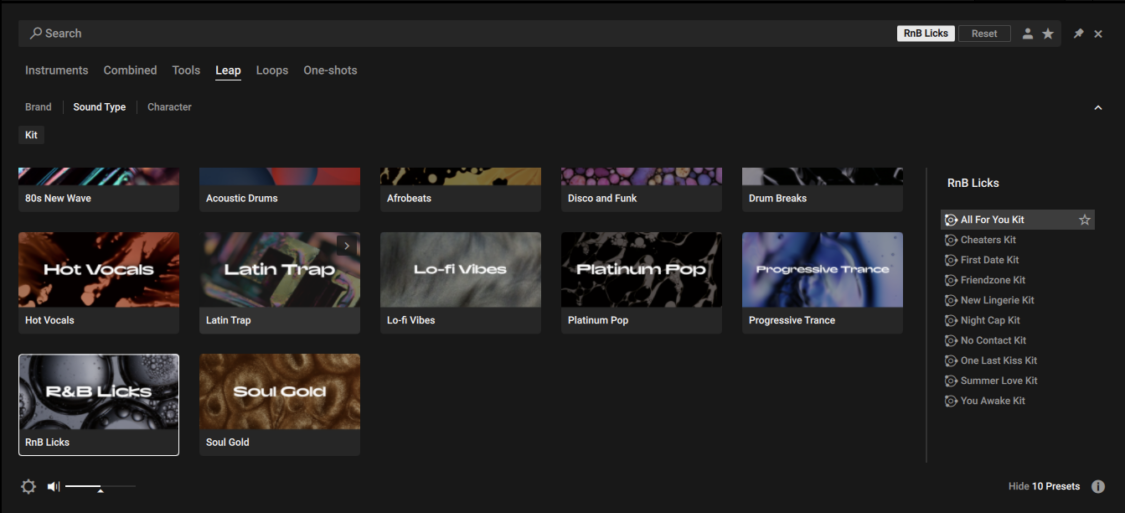Switch to the Instruments tab

(56, 71)
